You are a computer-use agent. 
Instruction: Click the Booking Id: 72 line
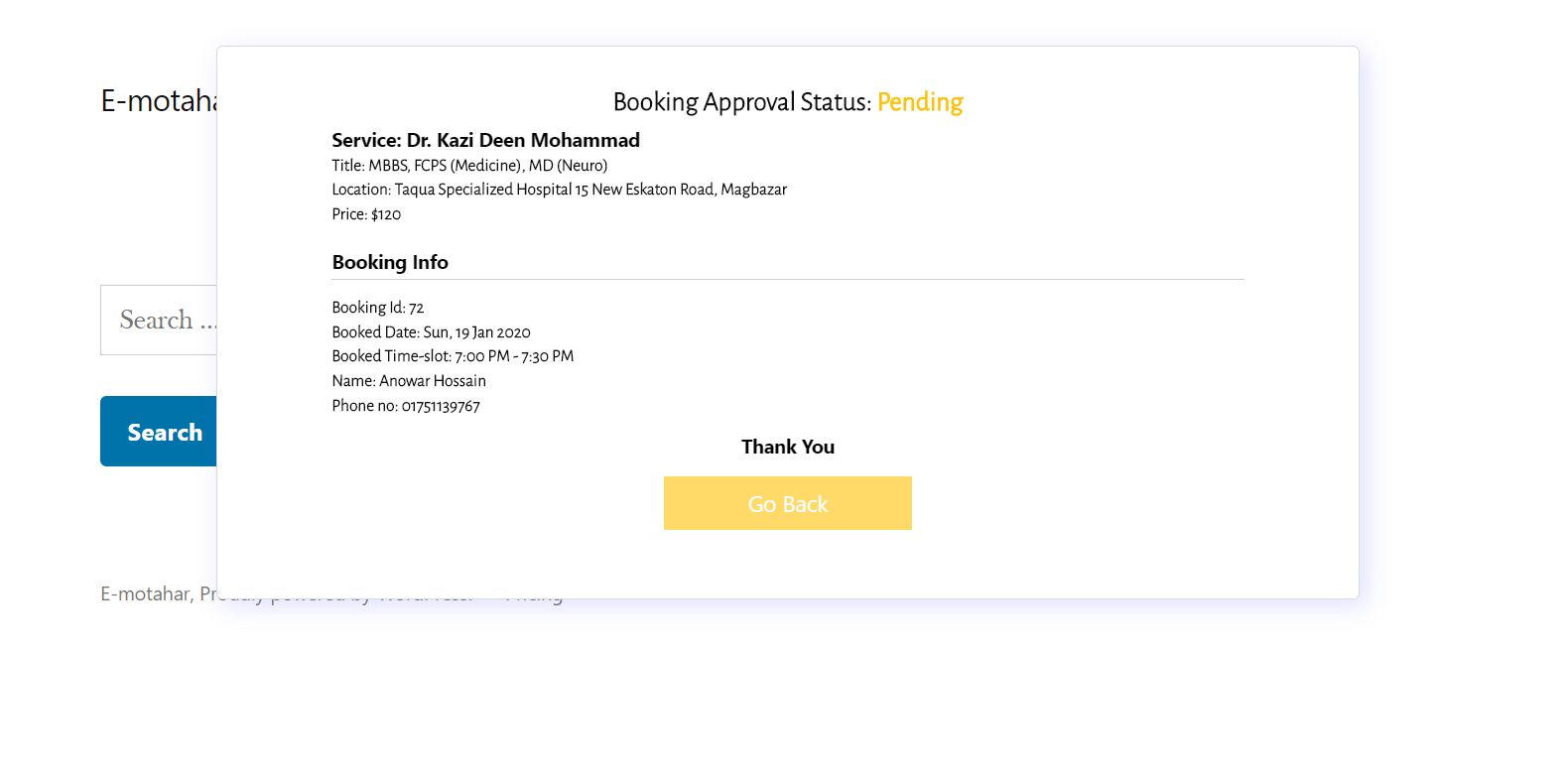coord(378,308)
